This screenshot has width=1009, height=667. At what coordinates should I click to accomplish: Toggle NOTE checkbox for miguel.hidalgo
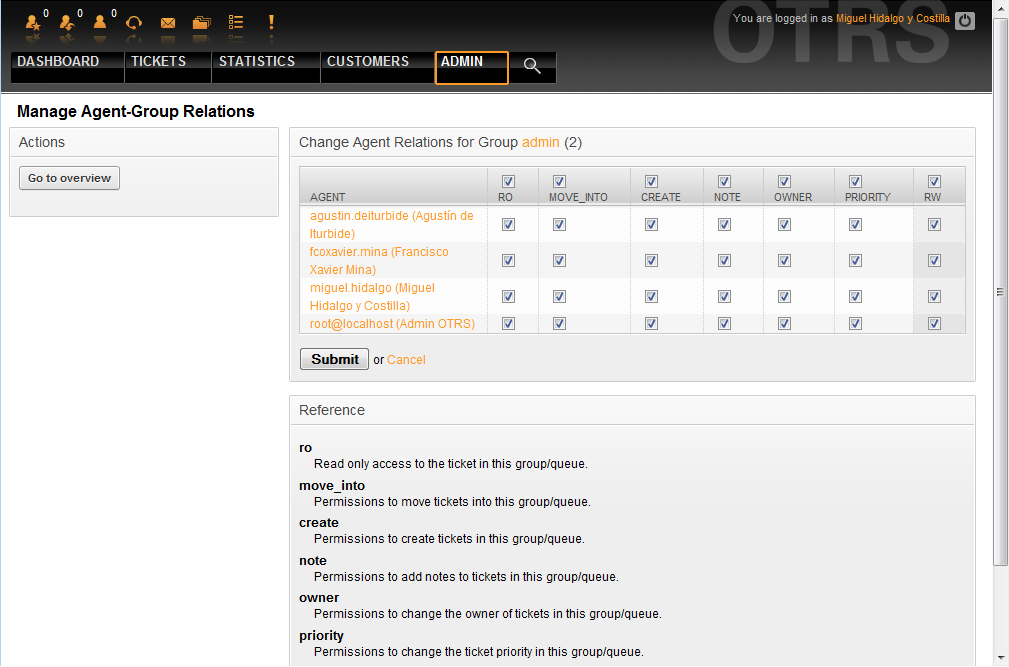[724, 297]
